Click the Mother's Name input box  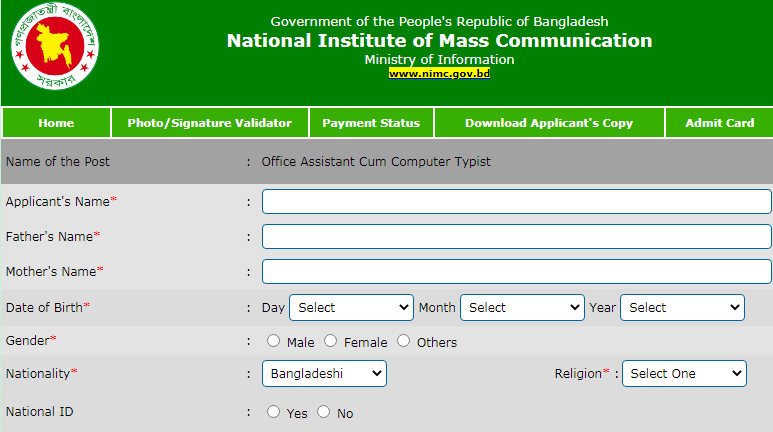point(517,272)
